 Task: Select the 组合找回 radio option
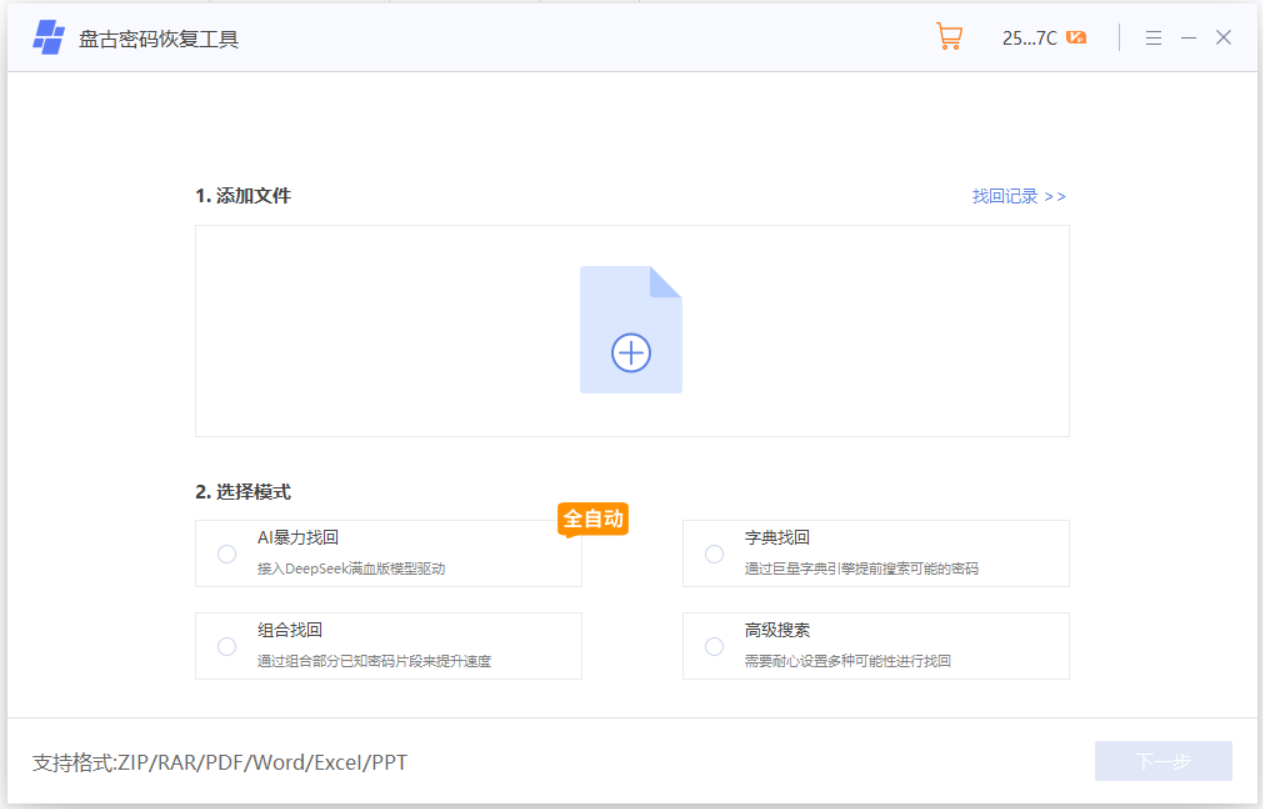(x=227, y=647)
